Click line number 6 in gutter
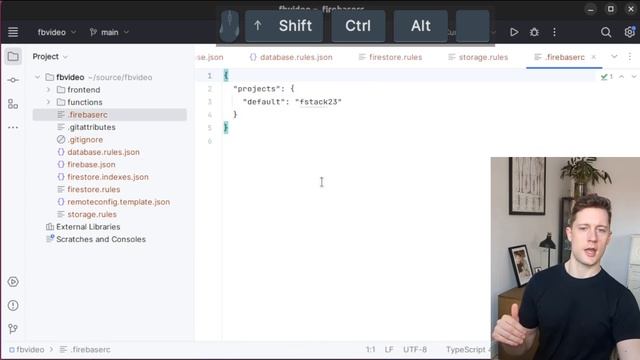 [210, 141]
